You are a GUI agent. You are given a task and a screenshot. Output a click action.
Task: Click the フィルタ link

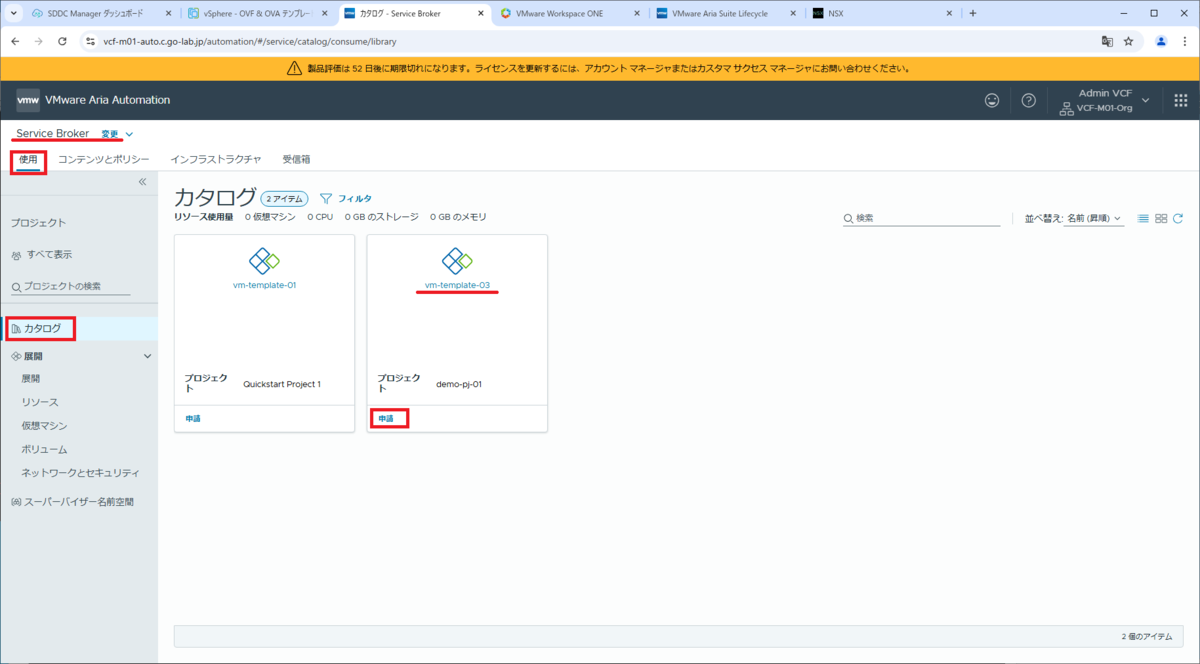355,199
